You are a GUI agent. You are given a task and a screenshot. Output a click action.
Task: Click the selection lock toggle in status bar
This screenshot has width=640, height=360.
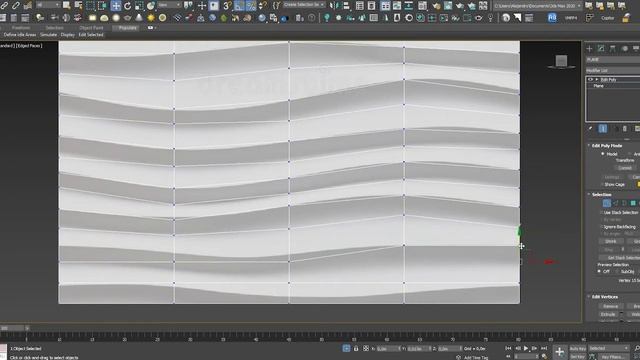[x=356, y=348]
